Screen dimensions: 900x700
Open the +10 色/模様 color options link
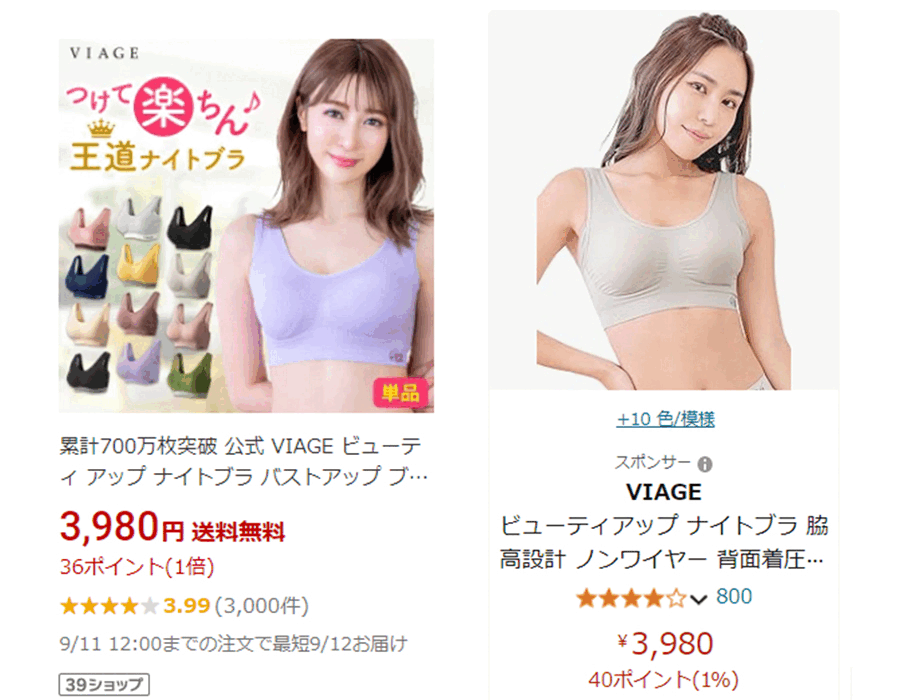pos(665,419)
